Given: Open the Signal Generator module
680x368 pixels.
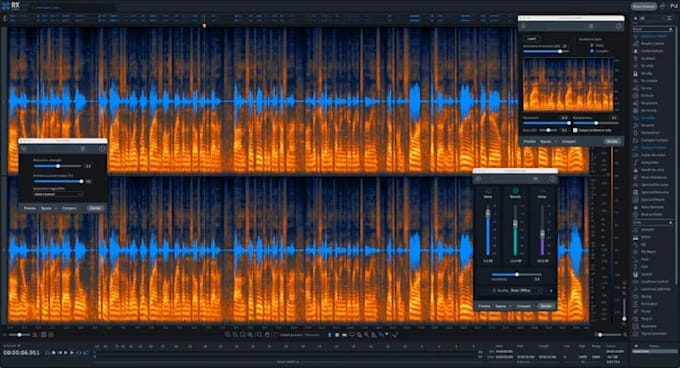Looking at the screenshot, I should (653, 333).
